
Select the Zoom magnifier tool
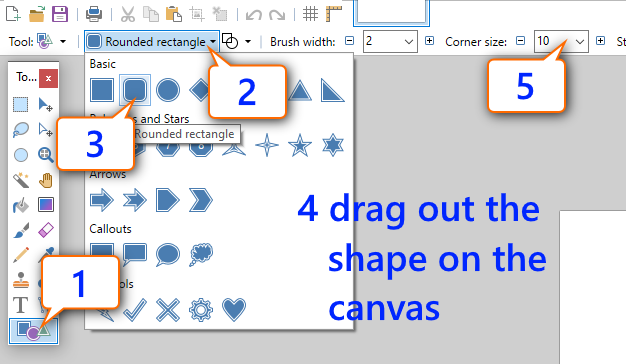click(x=46, y=155)
